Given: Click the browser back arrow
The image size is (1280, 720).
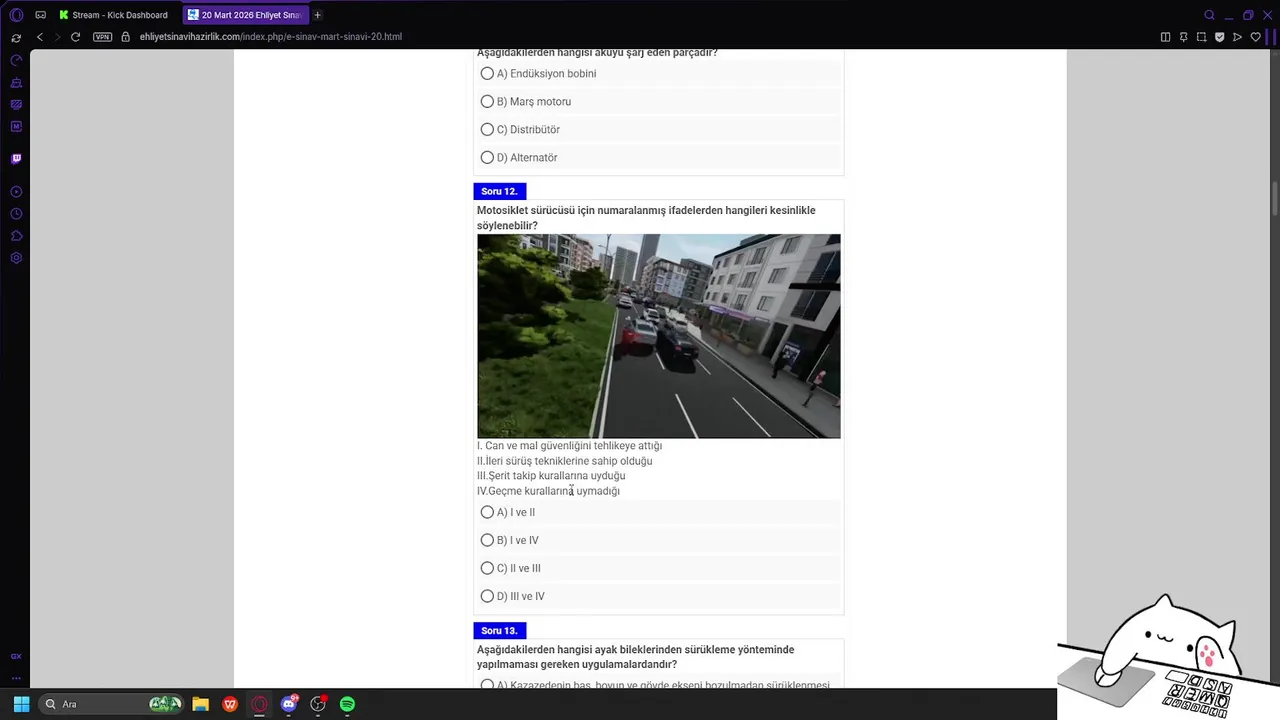Looking at the screenshot, I should click(40, 37).
